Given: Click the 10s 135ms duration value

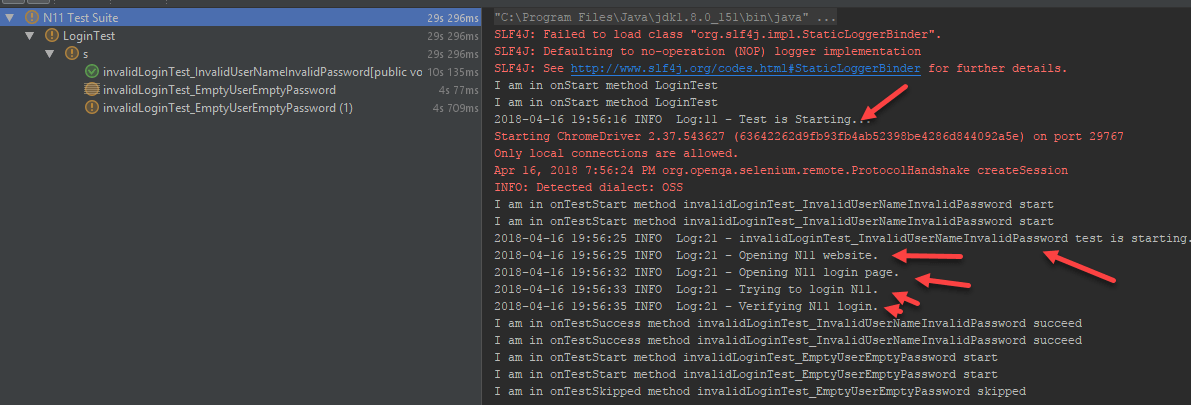Looking at the screenshot, I should pos(456,72).
